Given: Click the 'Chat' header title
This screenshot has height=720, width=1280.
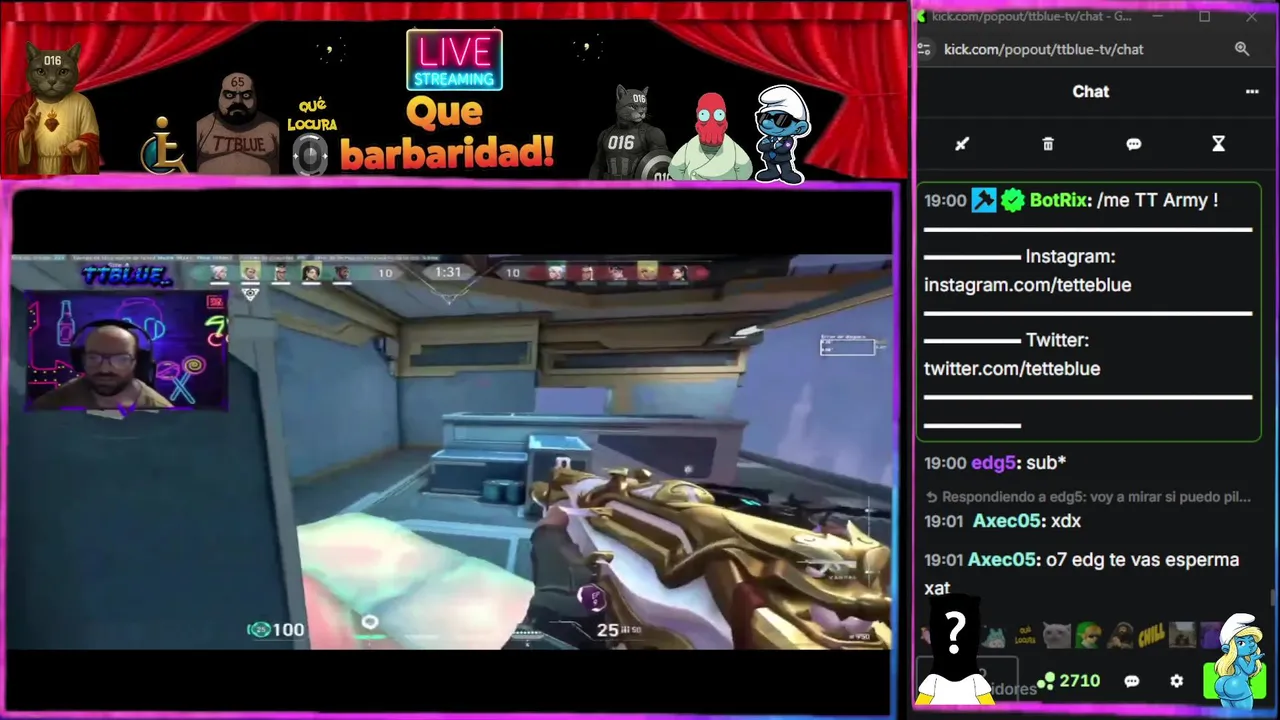Looking at the screenshot, I should (1090, 91).
